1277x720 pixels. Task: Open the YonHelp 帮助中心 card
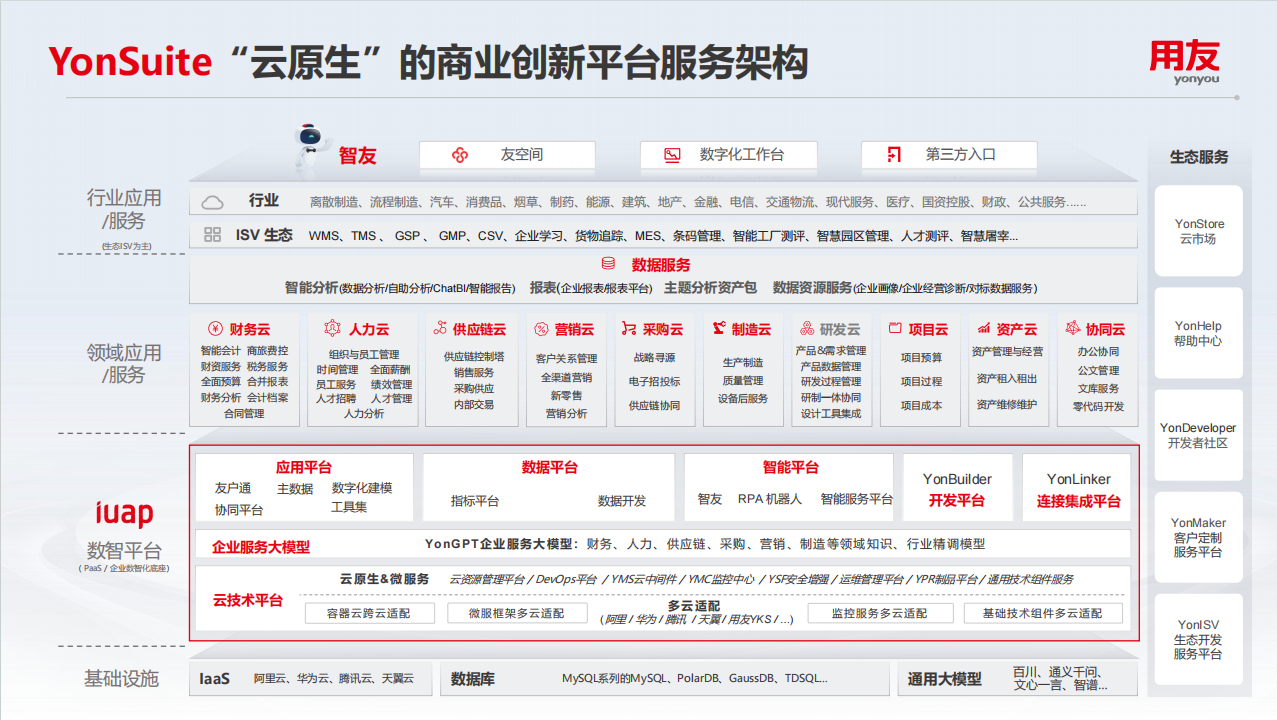[x=1199, y=333]
